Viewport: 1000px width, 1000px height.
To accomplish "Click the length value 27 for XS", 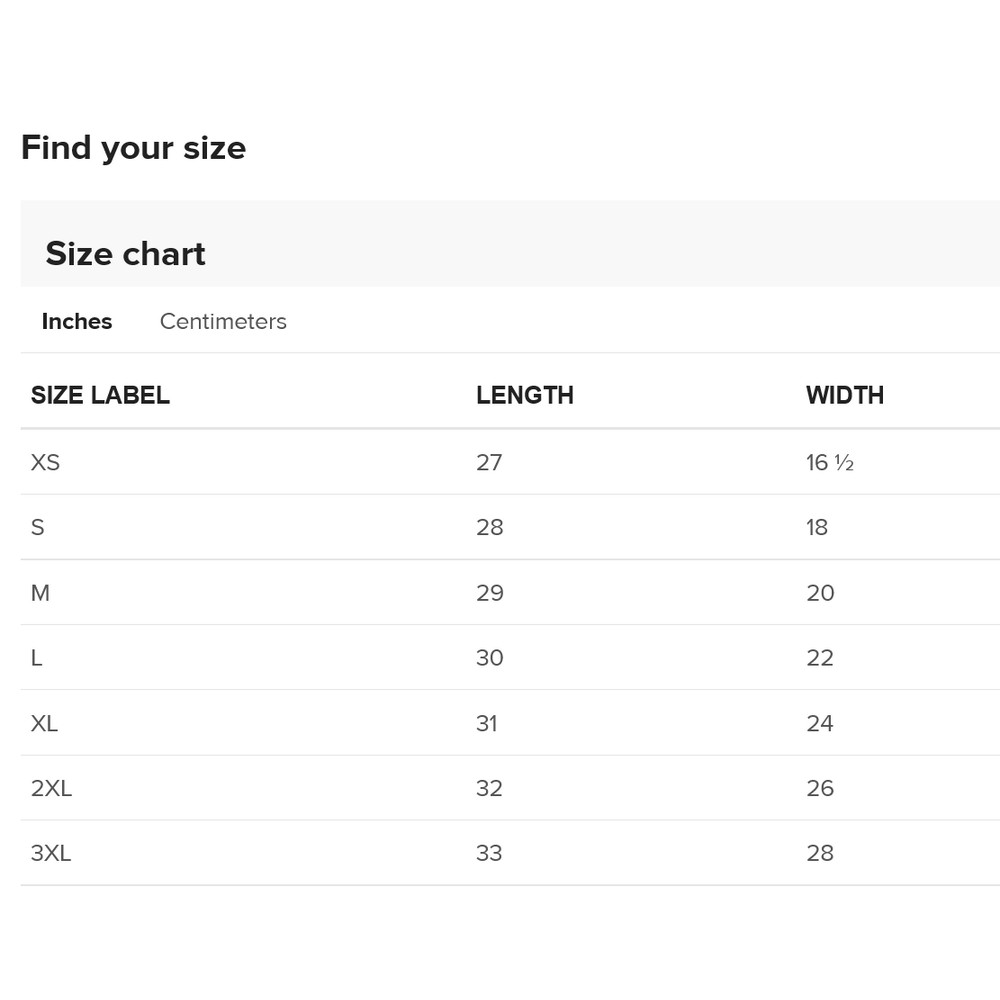I will point(490,462).
